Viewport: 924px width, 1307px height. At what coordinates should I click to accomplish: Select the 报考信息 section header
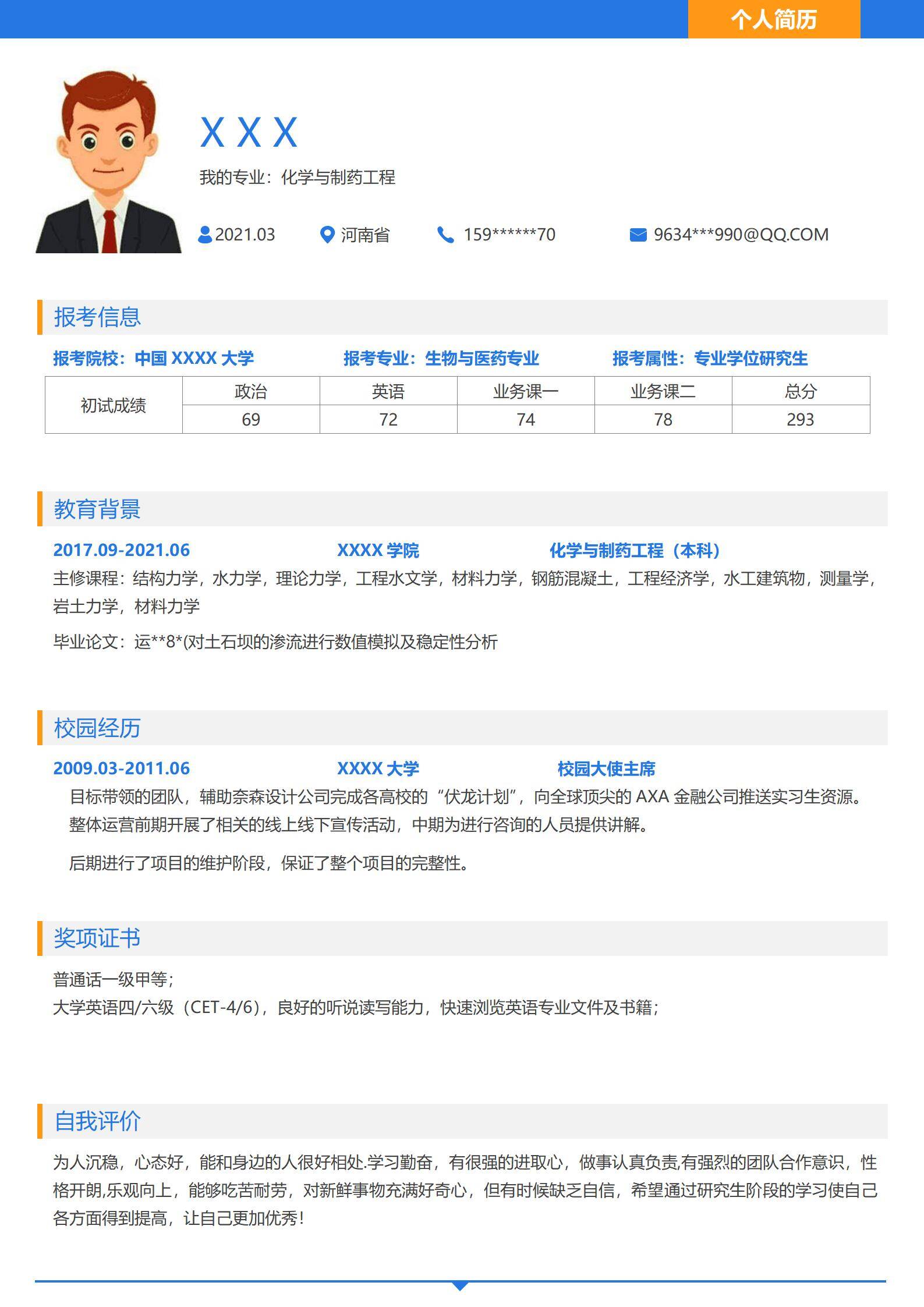point(97,317)
